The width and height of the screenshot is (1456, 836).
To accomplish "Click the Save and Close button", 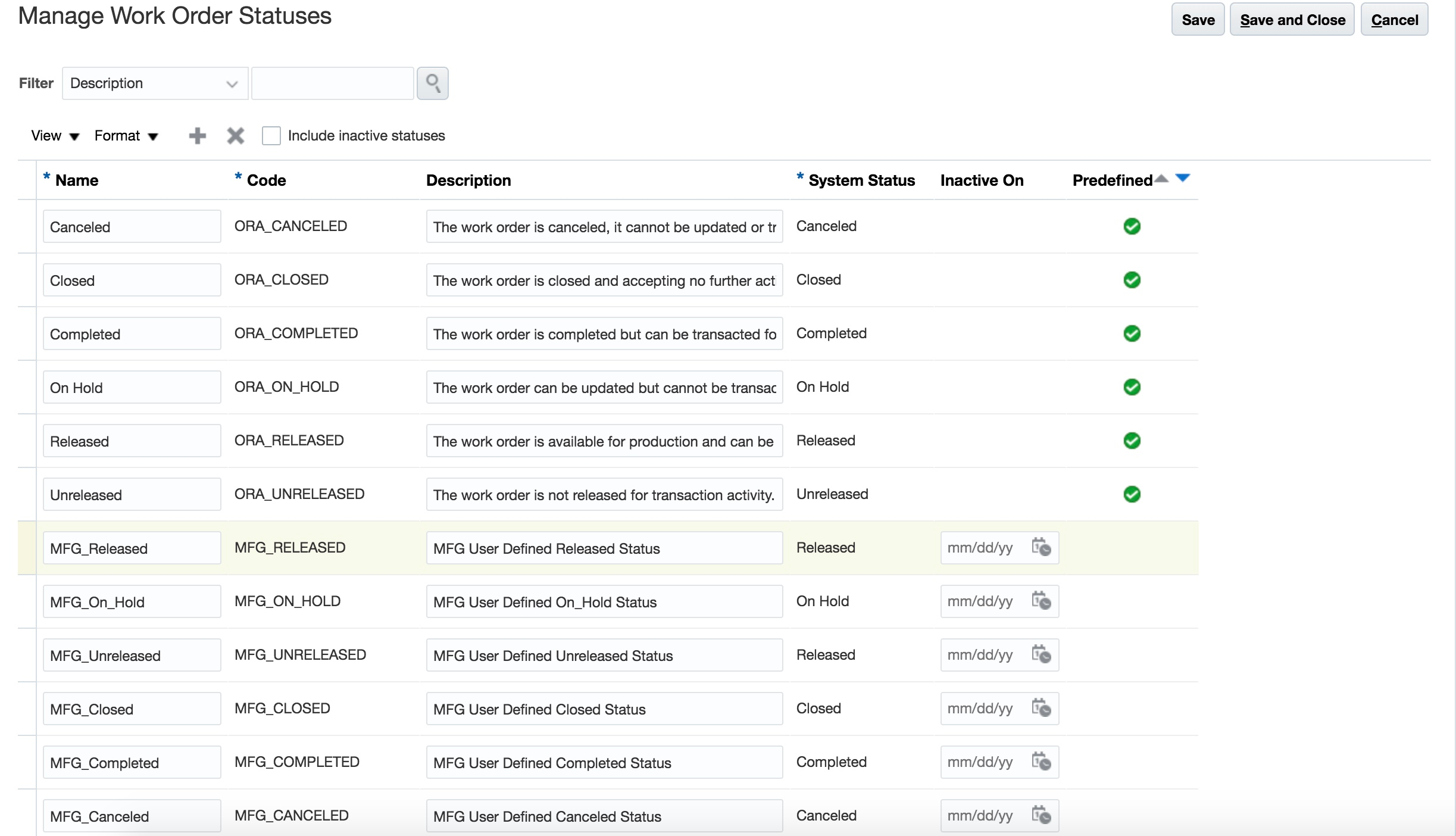I will [x=1292, y=20].
